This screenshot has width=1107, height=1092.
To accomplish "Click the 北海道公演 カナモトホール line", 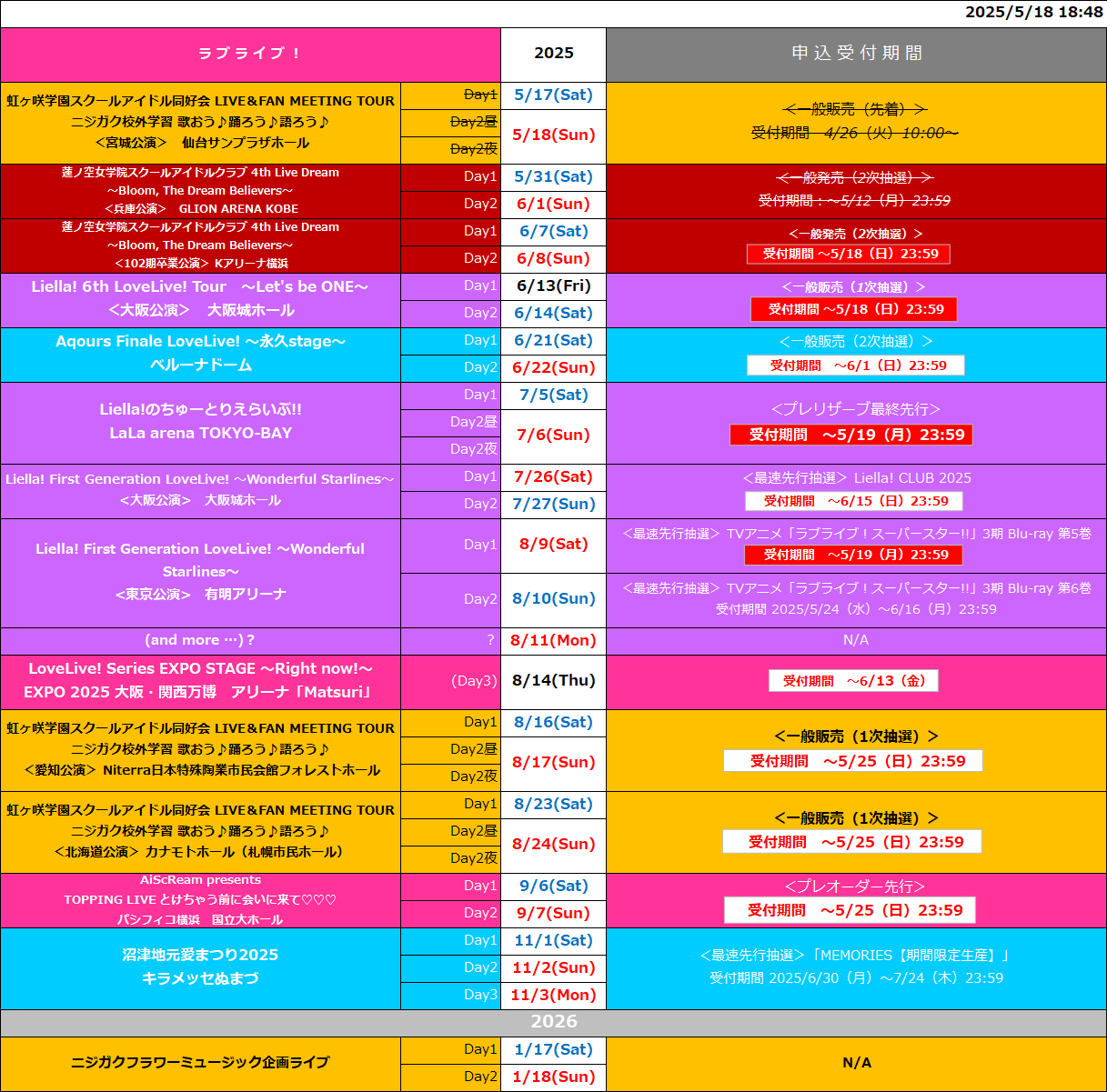I will tap(200, 853).
